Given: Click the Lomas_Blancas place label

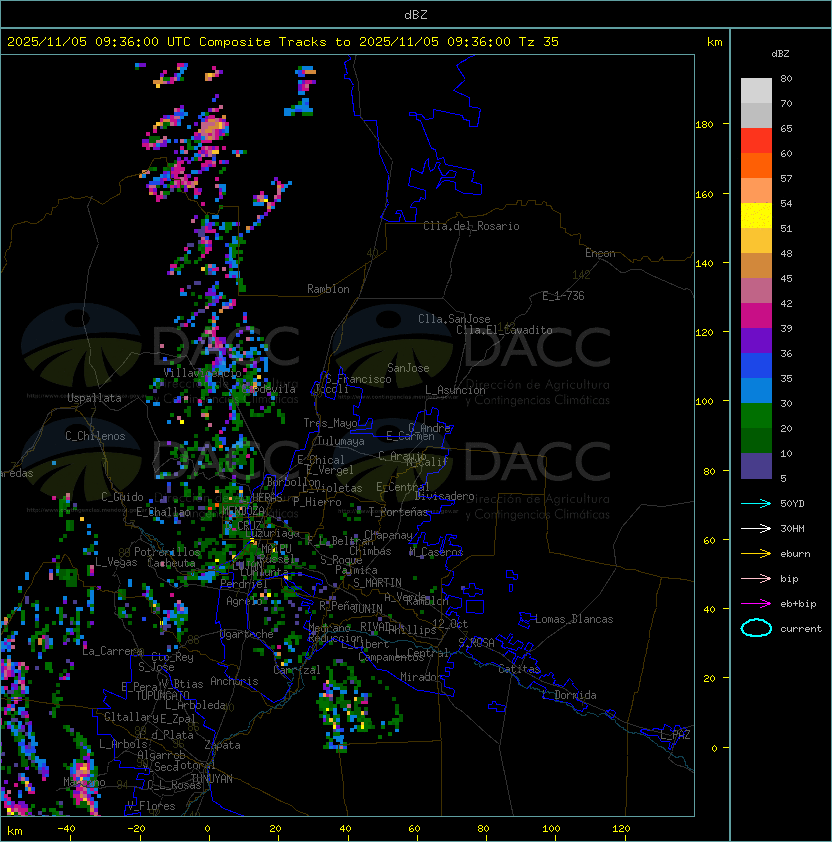Looking at the screenshot, I should tap(574, 619).
